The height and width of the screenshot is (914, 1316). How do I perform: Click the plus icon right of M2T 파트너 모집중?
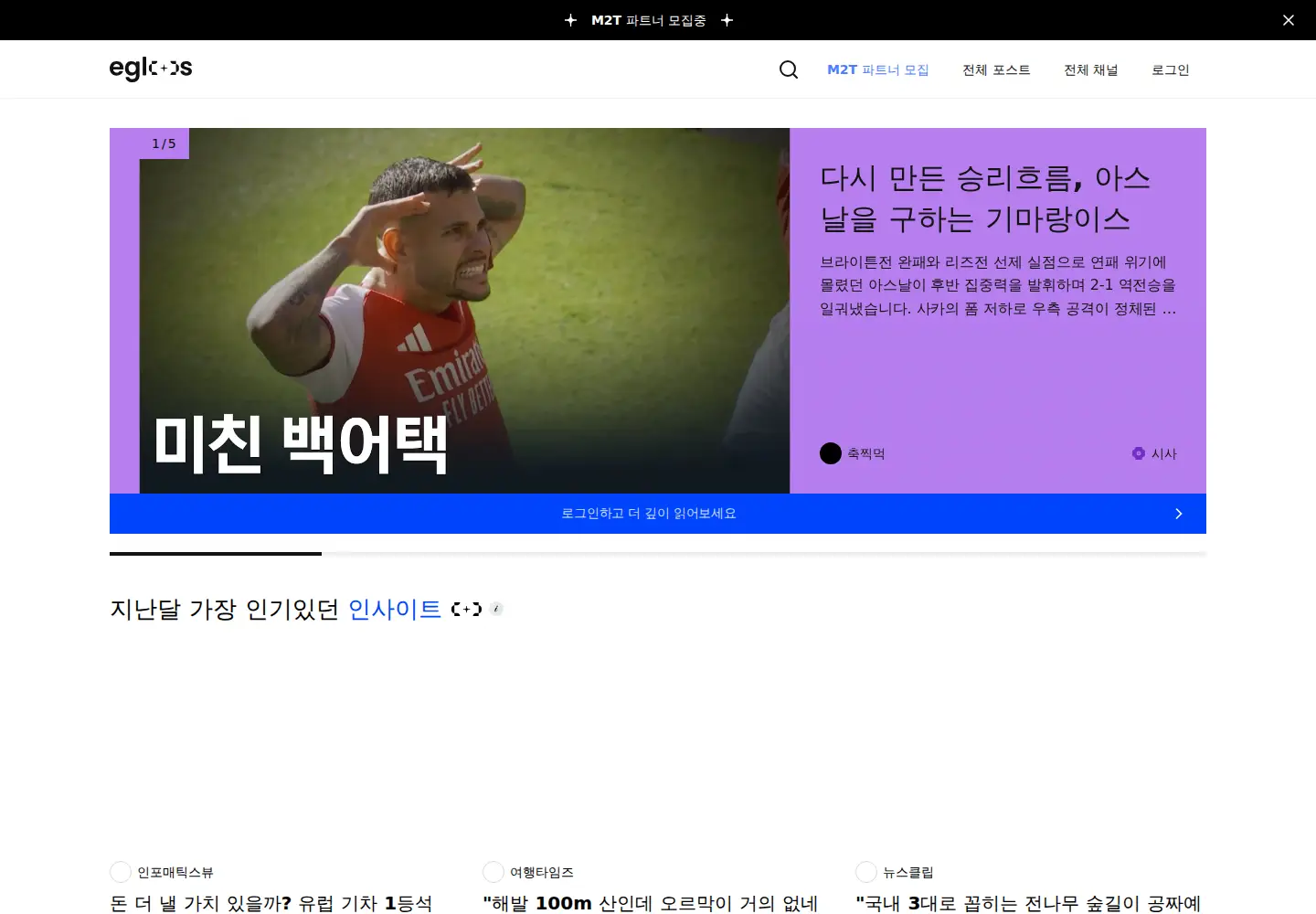coord(727,20)
